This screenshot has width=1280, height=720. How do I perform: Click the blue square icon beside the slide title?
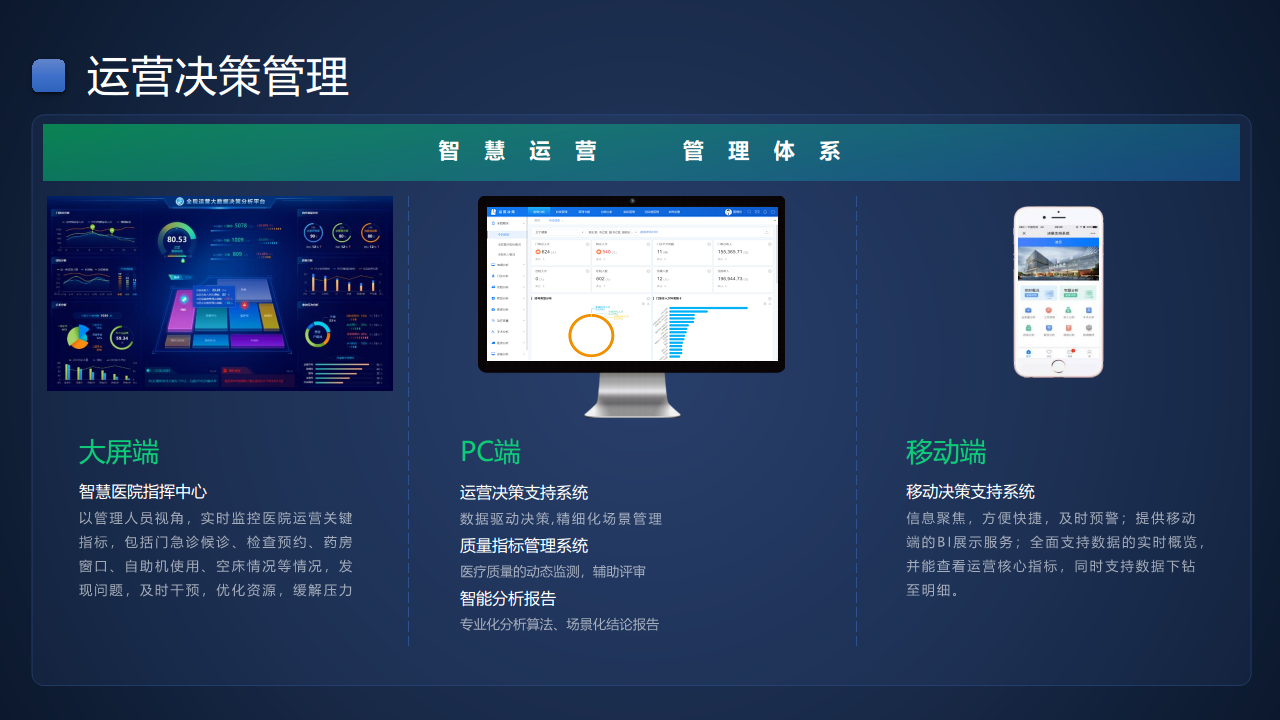(49, 76)
